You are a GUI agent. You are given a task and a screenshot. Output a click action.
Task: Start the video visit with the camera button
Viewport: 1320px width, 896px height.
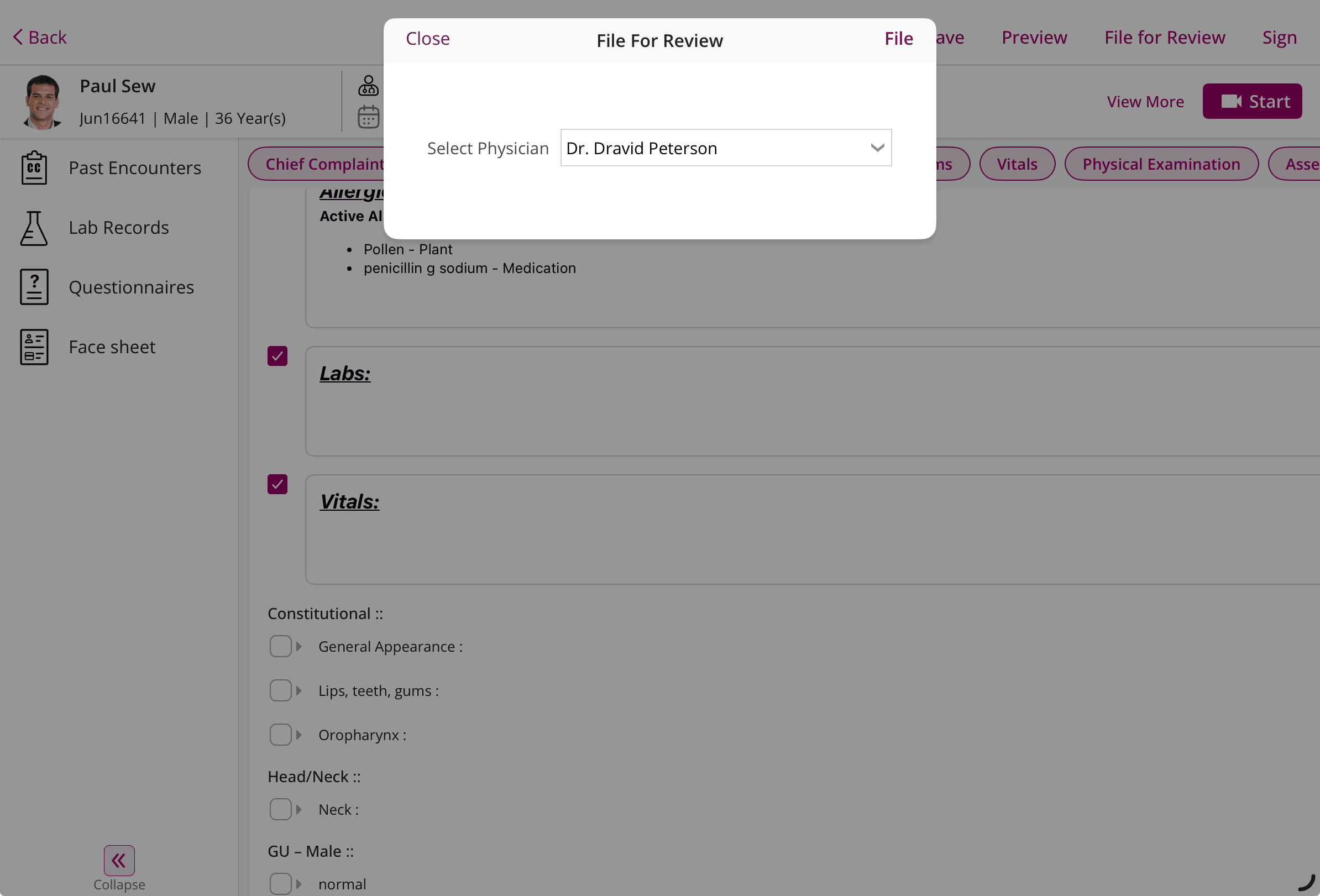pos(1253,101)
